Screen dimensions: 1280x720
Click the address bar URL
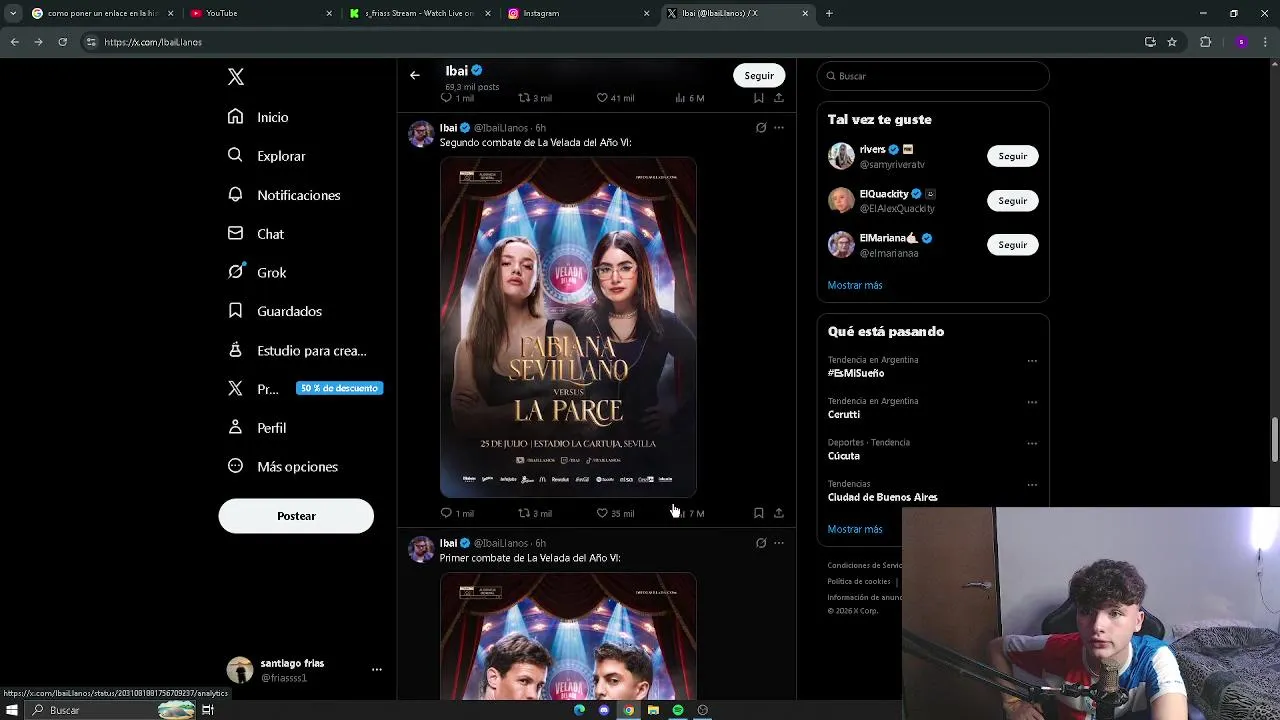coord(153,42)
